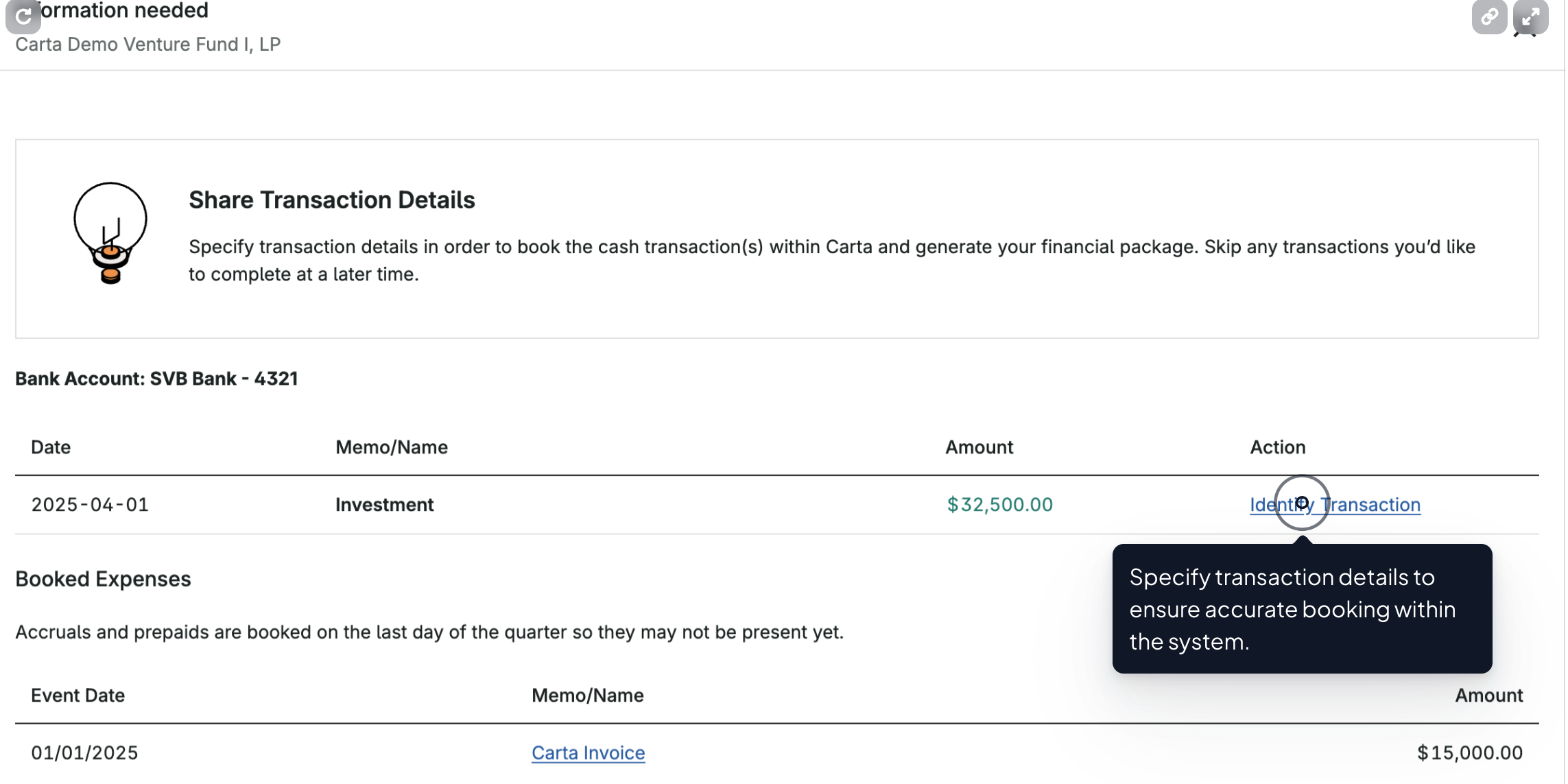Click the 01/01/2025 event date entry
Image resolution: width=1568 pixels, height=784 pixels.
(x=85, y=752)
